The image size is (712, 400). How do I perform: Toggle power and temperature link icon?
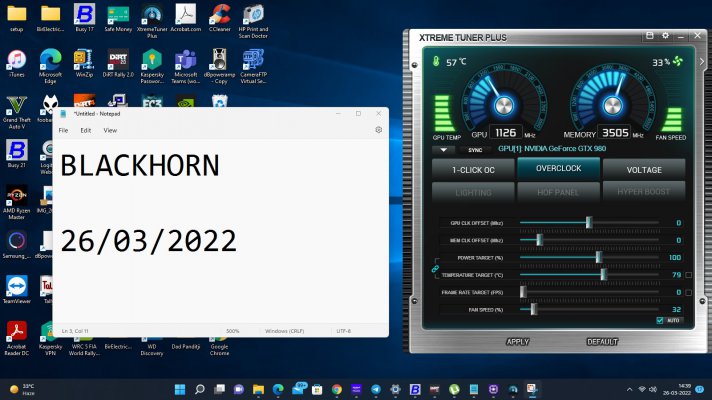point(435,269)
